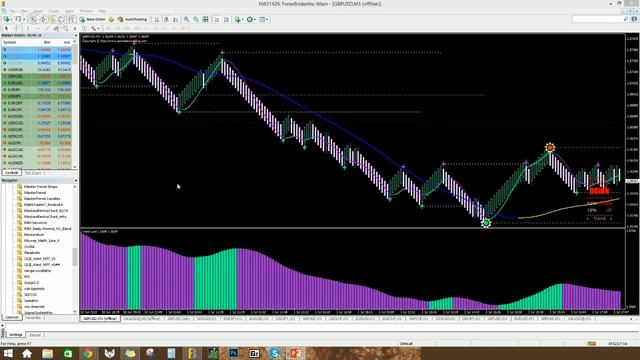Open the Insert menu
This screenshot has width=640, height=360.
point(38,11)
